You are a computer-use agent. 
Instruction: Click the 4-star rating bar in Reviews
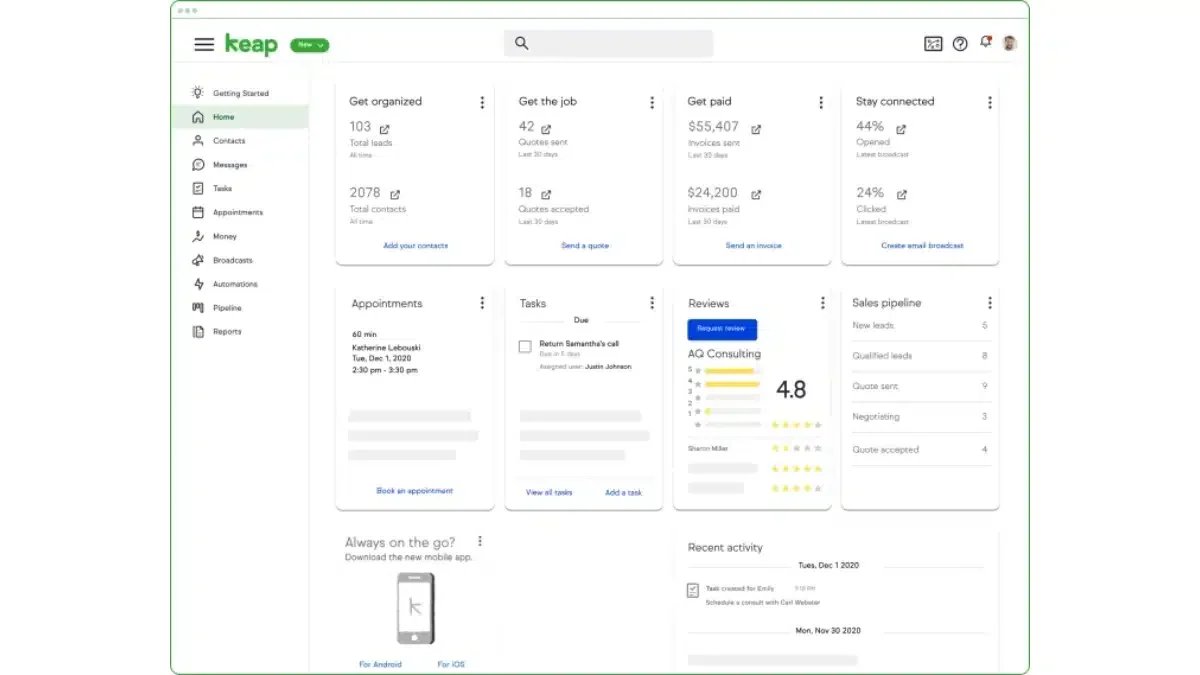click(x=733, y=383)
